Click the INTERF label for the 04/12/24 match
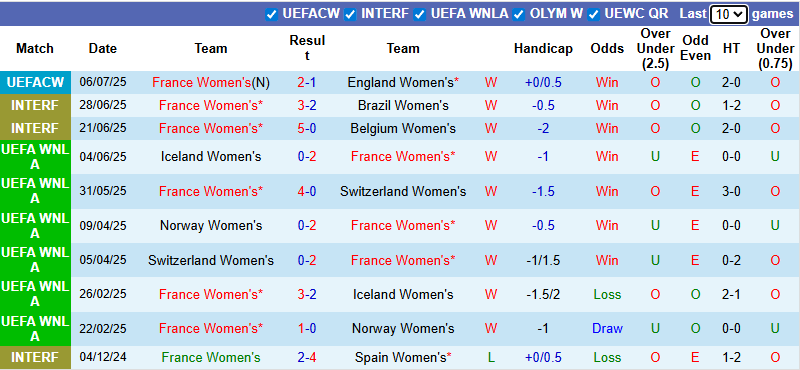The image size is (800, 370). point(35,358)
